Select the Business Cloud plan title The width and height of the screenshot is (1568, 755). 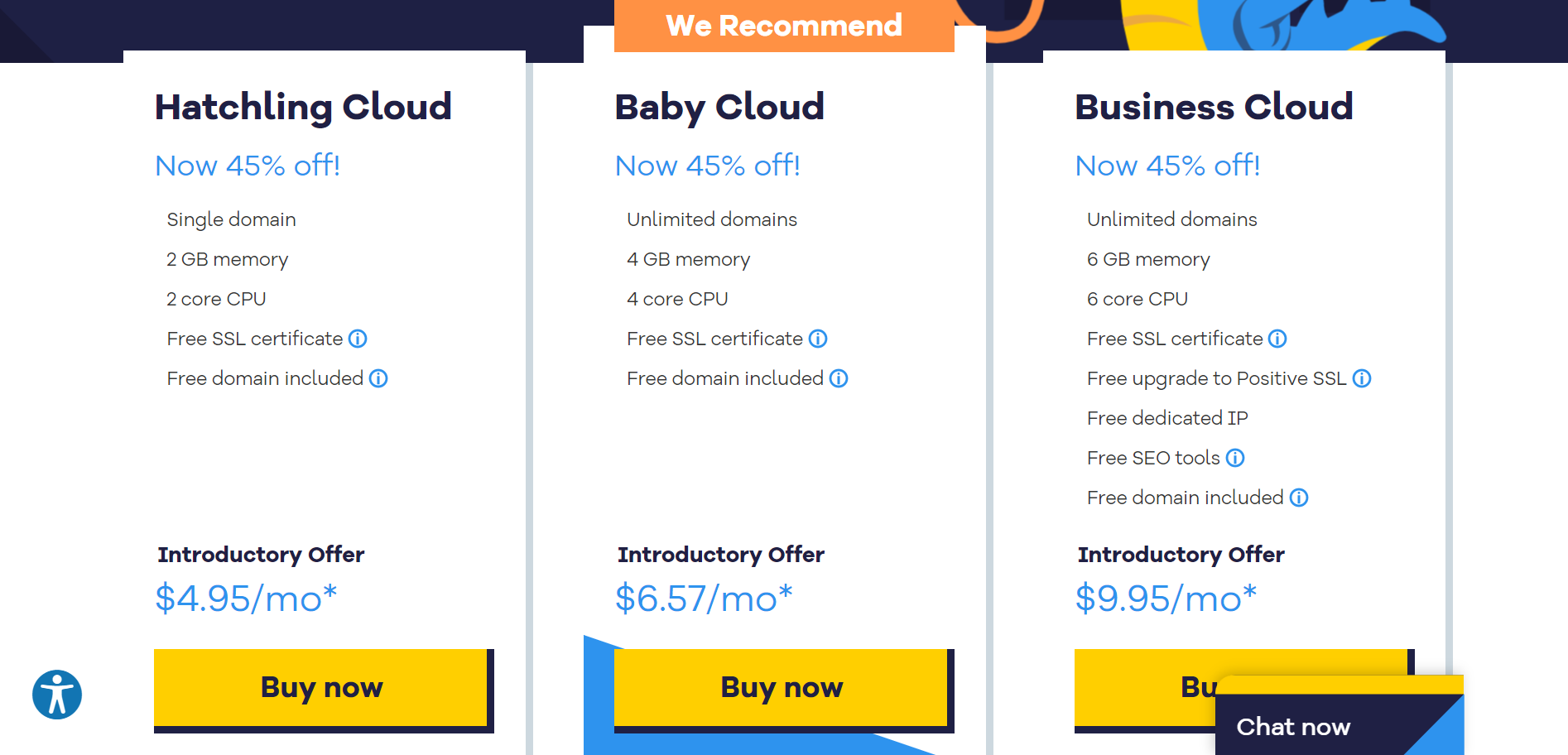click(1214, 106)
